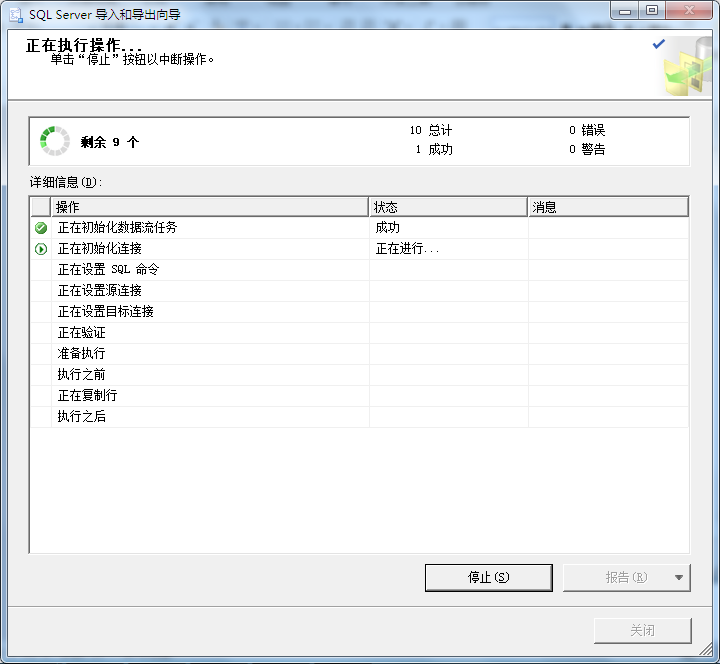Click the 操作 column header
The width and height of the screenshot is (720, 664).
coord(210,207)
